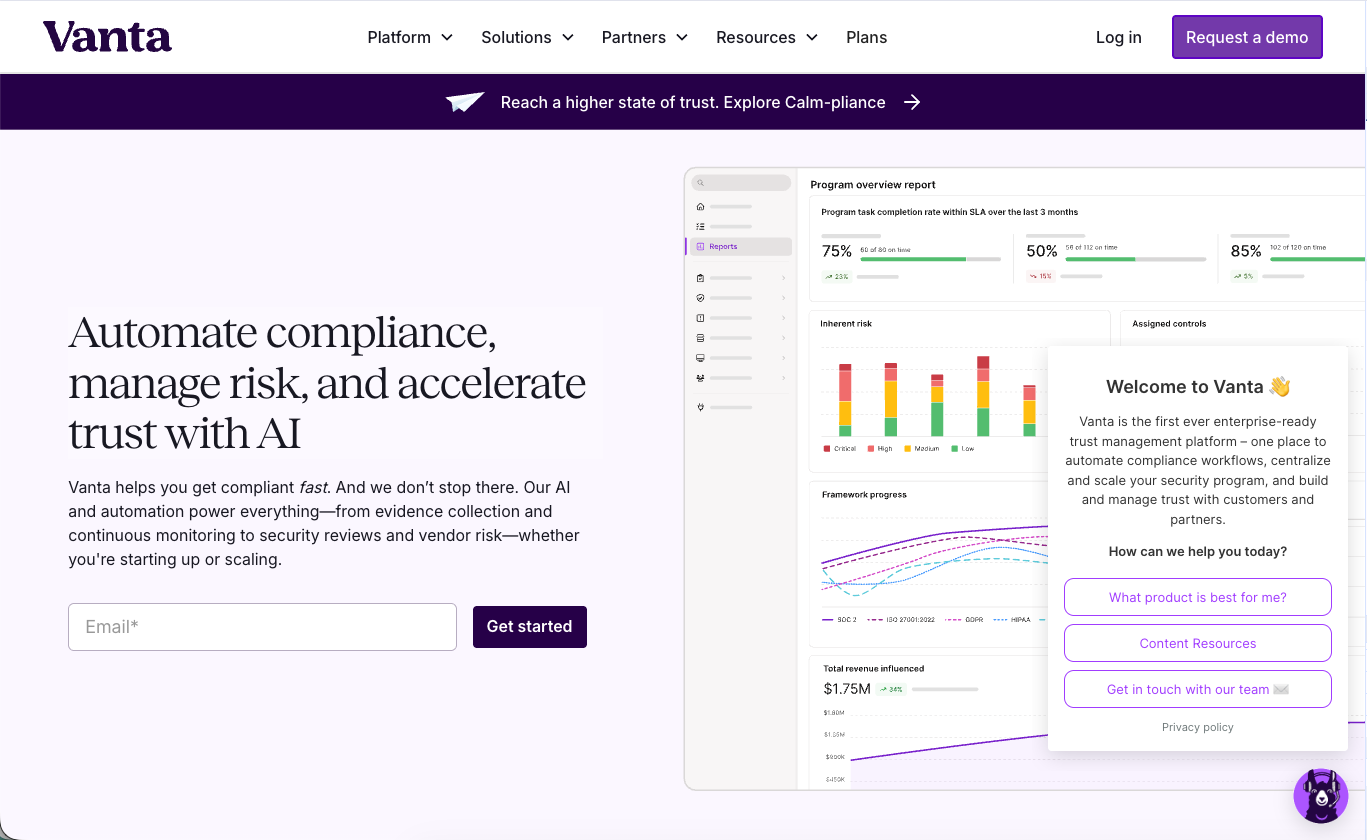Click the clipboard icon in the dashboard sidebar
Viewport: 1367px width, 840px height.
700,278
